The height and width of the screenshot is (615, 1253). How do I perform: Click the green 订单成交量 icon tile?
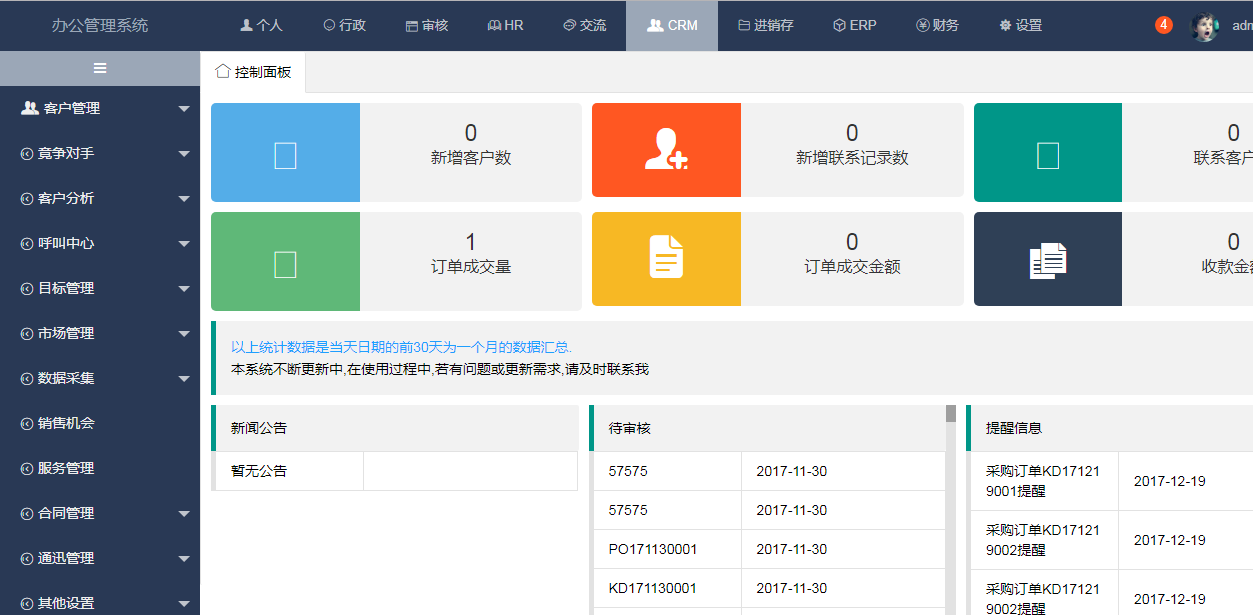(x=285, y=262)
